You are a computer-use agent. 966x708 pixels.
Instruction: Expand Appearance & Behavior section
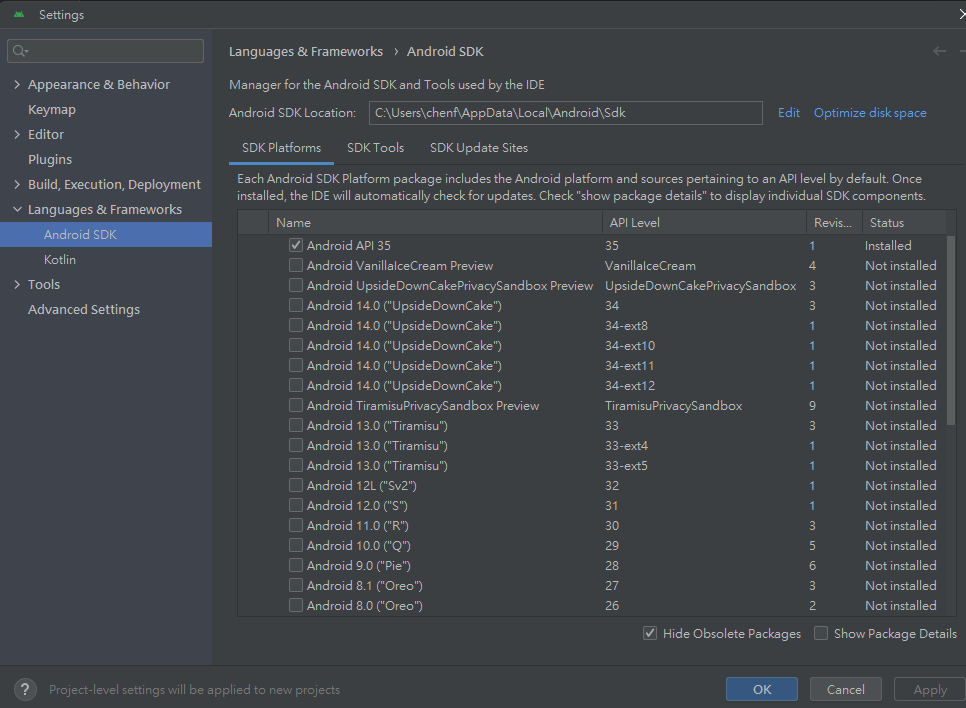17,85
